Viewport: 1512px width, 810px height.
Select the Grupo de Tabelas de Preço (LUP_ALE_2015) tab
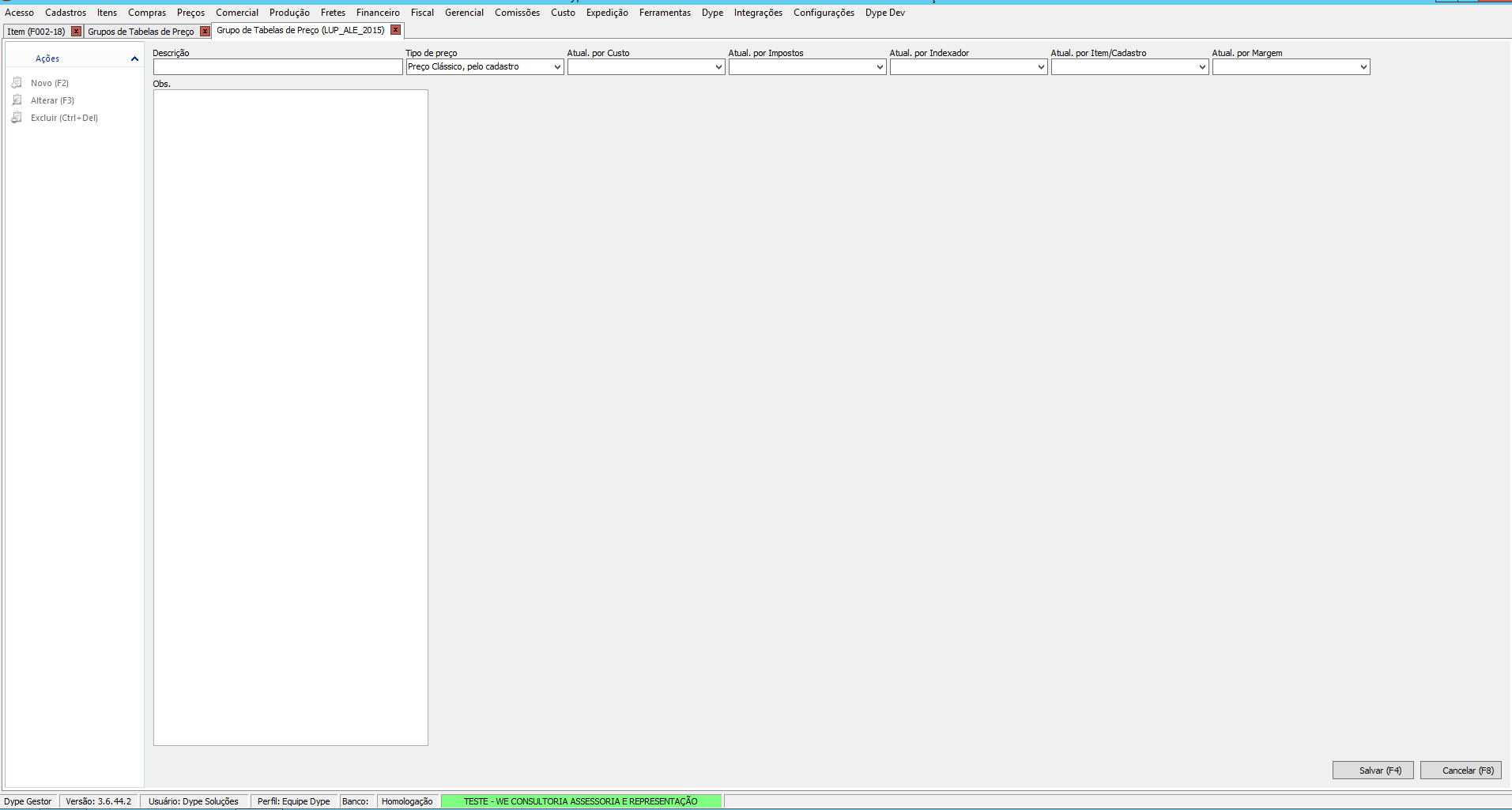point(300,30)
